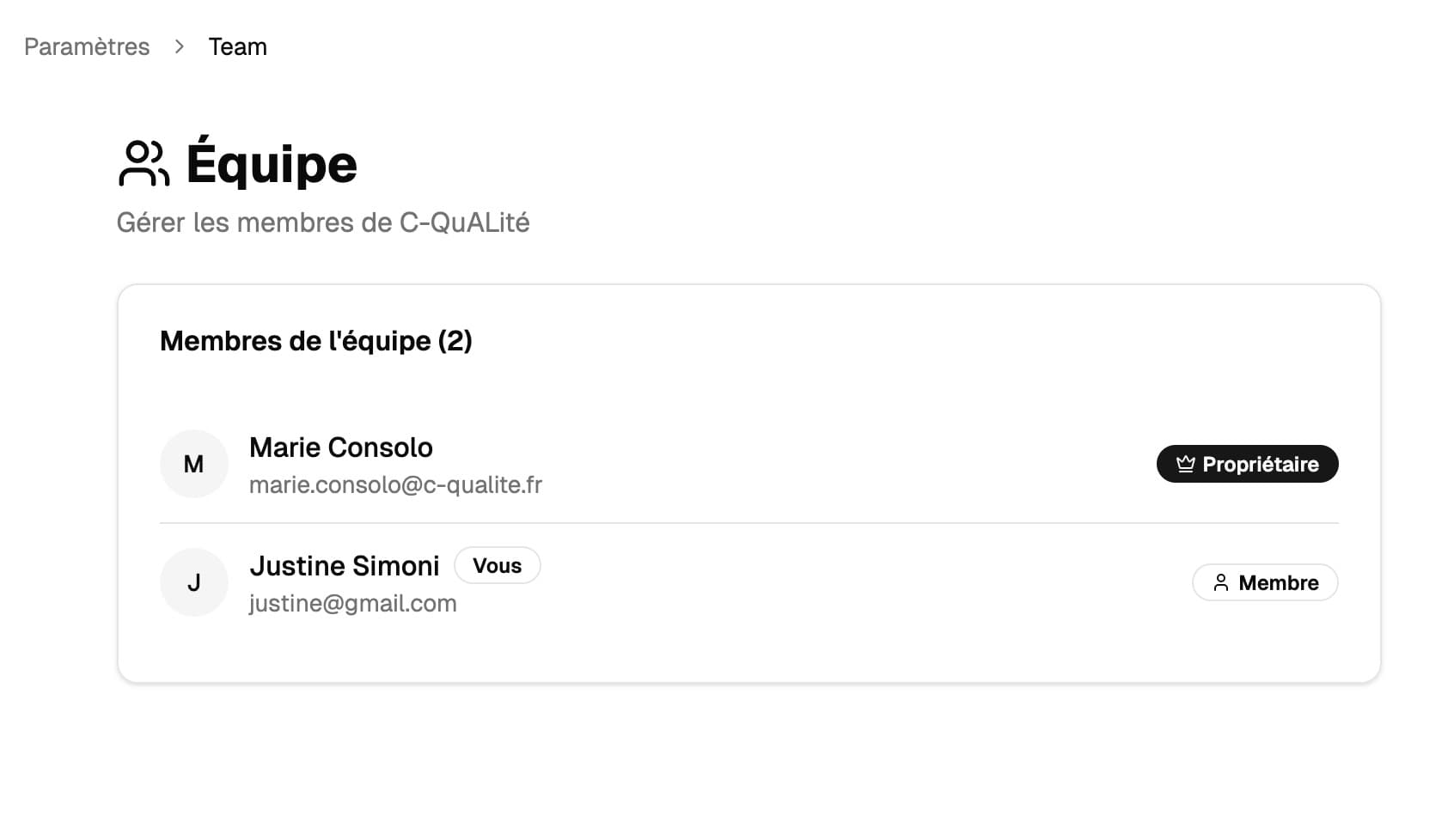Click the Team breadcrumb item
The width and height of the screenshot is (1454, 840).
[x=237, y=46]
